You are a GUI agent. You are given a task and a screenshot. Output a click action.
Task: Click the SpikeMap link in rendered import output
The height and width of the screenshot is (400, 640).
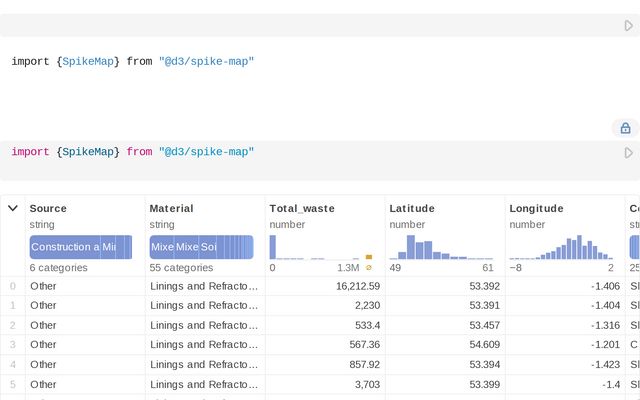[88, 61]
